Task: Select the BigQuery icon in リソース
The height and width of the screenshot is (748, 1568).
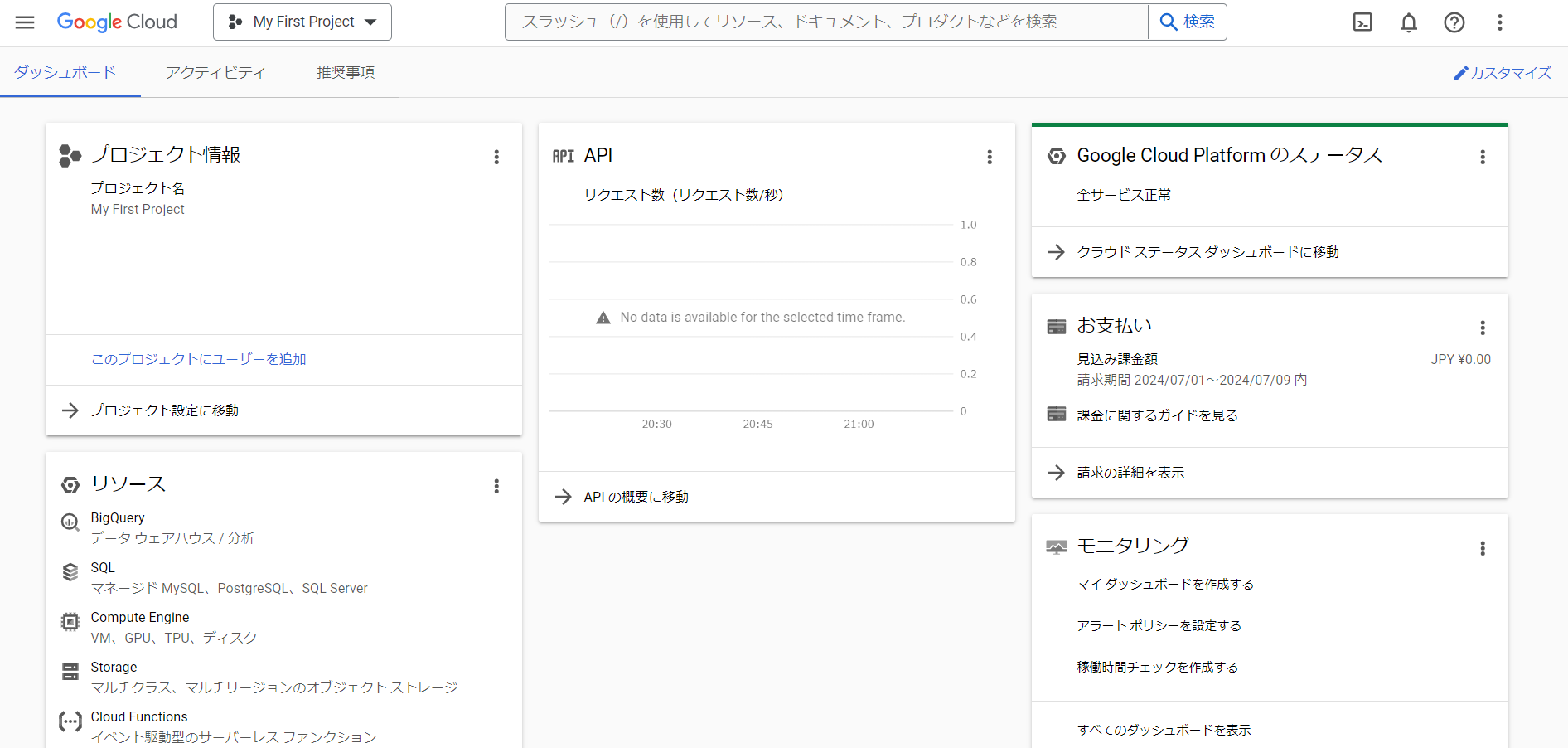Action: (x=70, y=522)
